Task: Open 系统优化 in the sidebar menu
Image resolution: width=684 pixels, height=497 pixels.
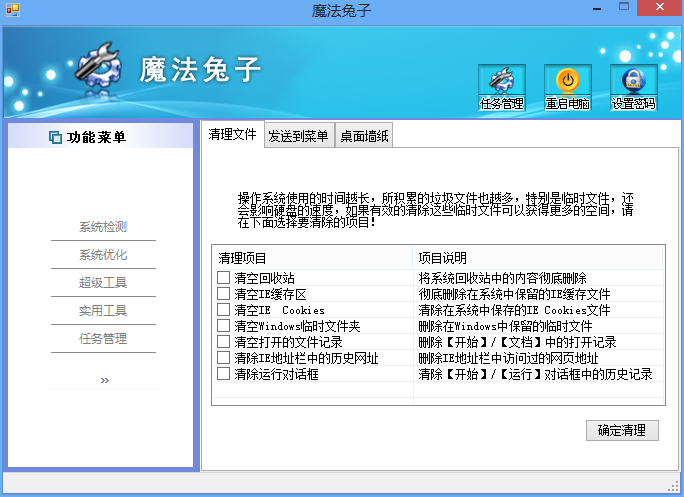Action: click(103, 254)
